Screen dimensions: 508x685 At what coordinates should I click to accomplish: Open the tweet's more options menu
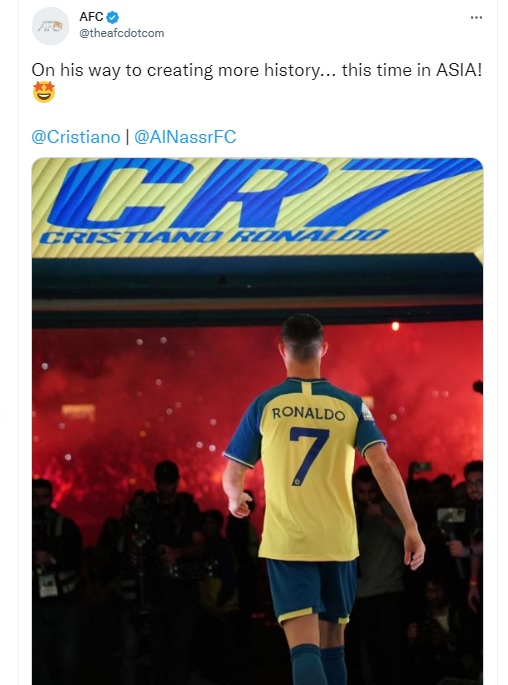(476, 17)
